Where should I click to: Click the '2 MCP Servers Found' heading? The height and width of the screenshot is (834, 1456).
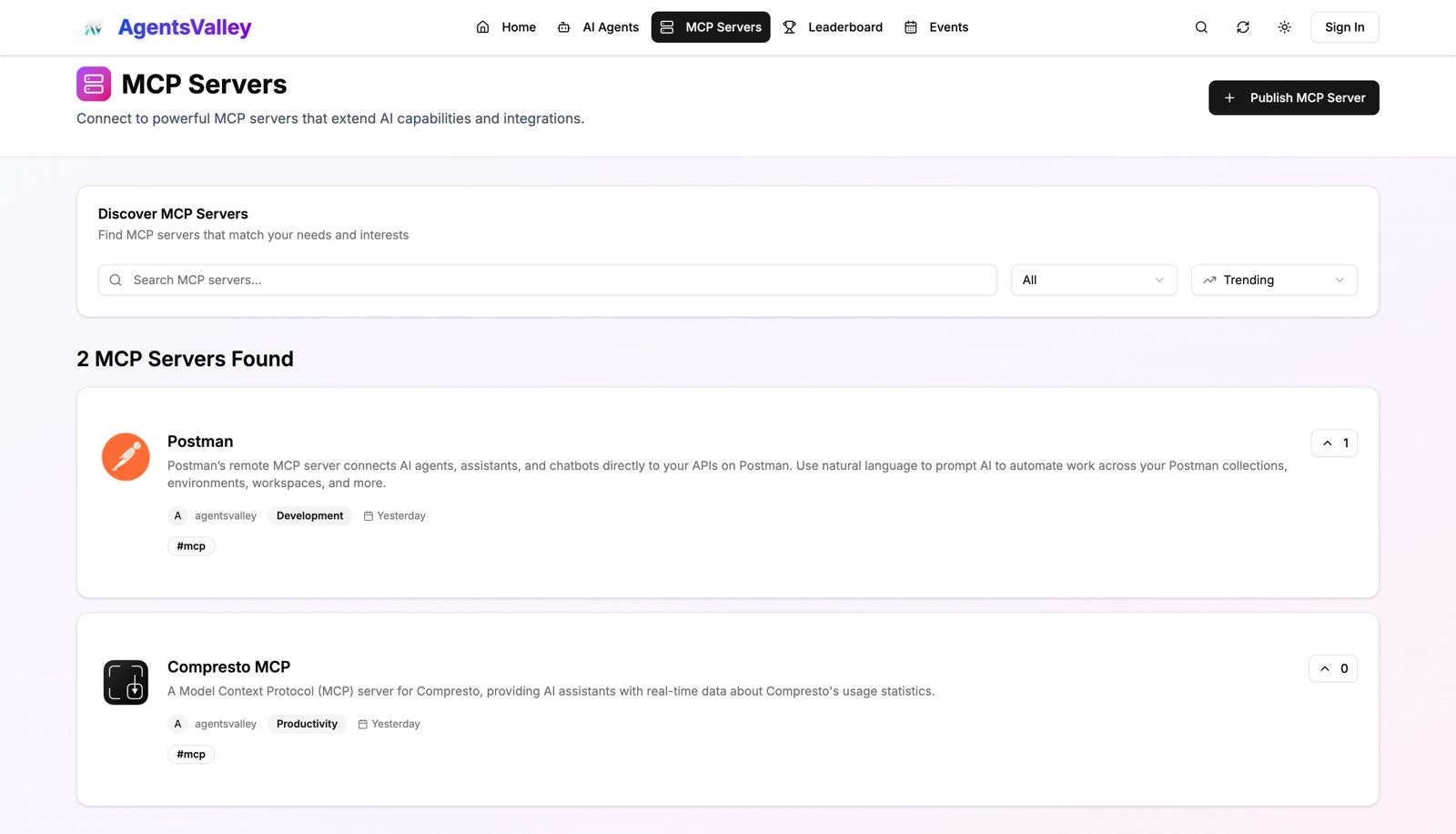pos(185,359)
